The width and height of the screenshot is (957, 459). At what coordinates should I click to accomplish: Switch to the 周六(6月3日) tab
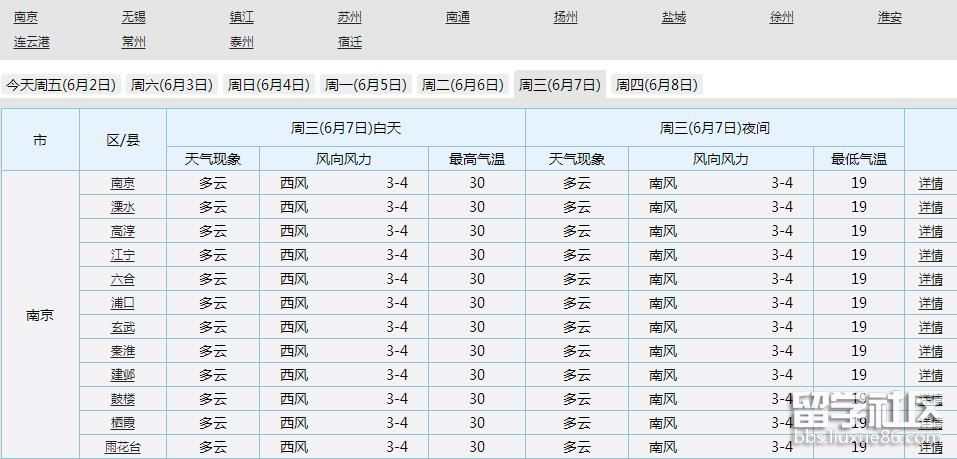[x=172, y=85]
